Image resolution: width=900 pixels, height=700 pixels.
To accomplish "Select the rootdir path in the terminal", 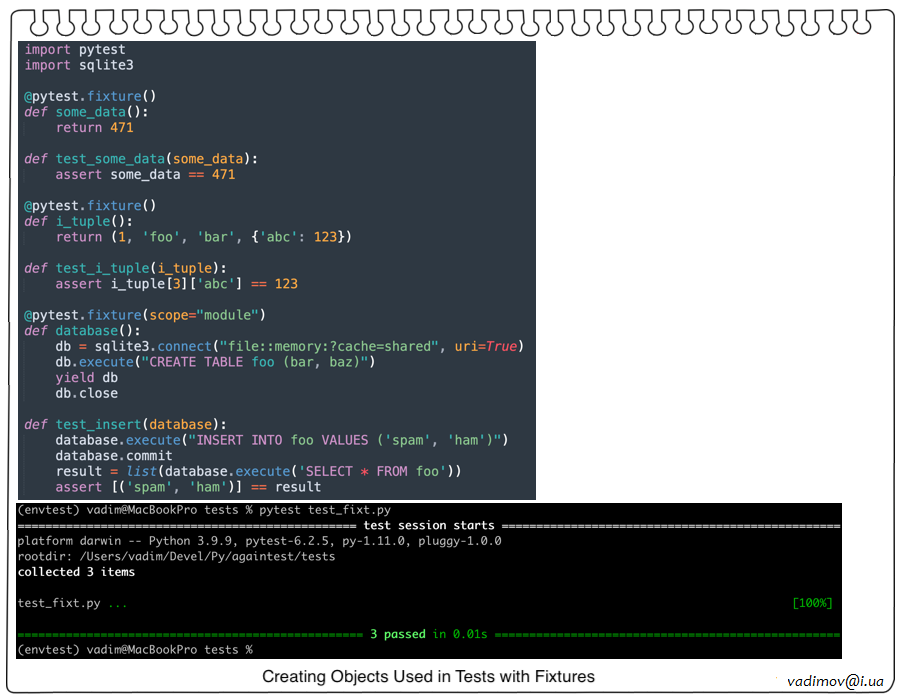I will tap(176, 556).
